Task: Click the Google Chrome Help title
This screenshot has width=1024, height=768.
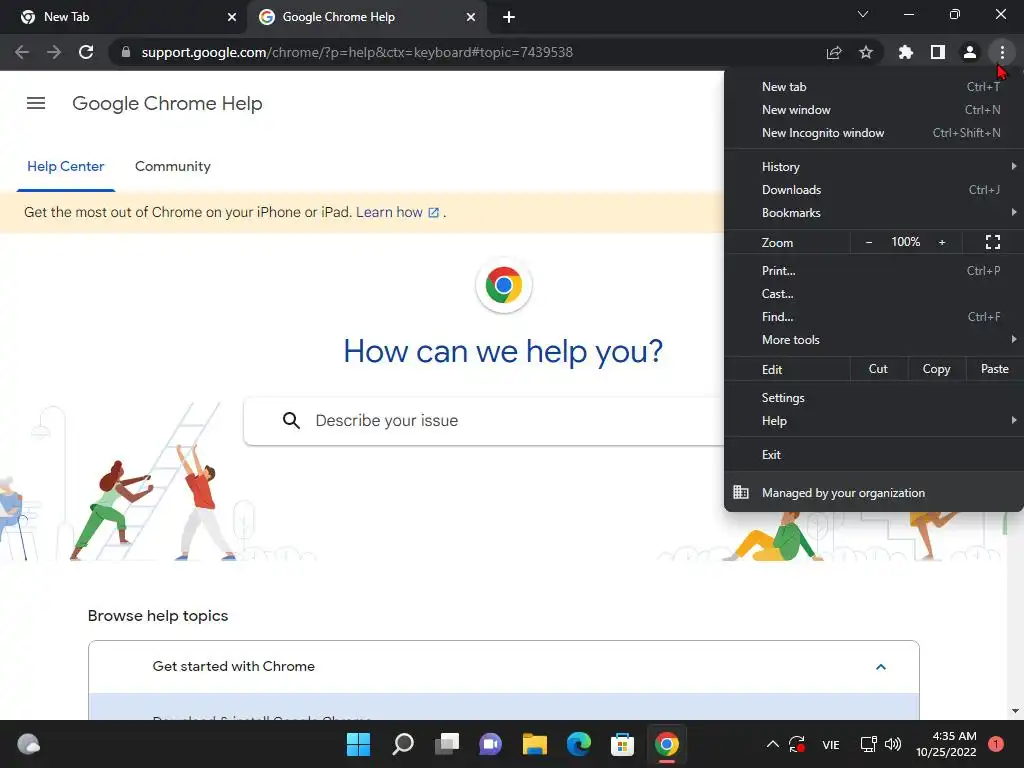Action: pos(167,103)
